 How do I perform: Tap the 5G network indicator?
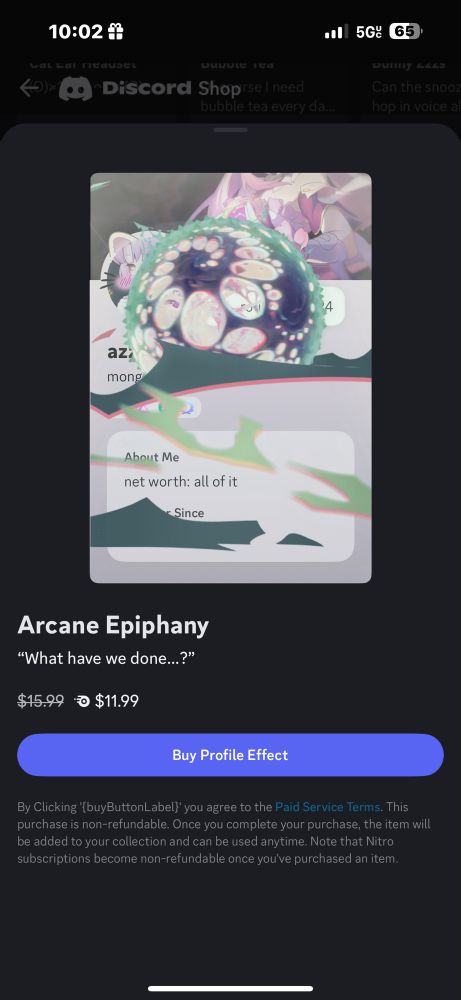tap(368, 32)
